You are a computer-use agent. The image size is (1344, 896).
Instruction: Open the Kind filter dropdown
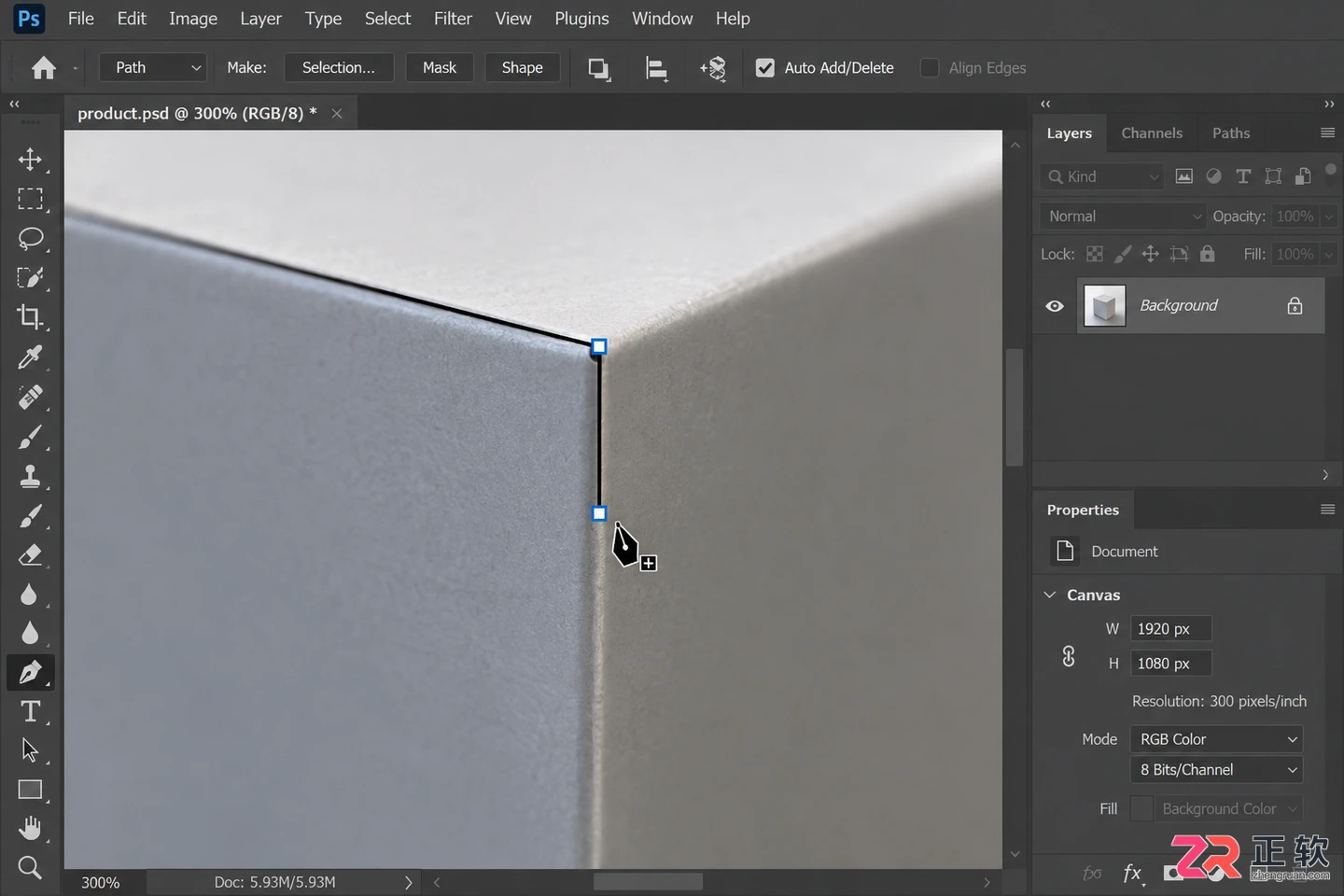pos(1103,176)
